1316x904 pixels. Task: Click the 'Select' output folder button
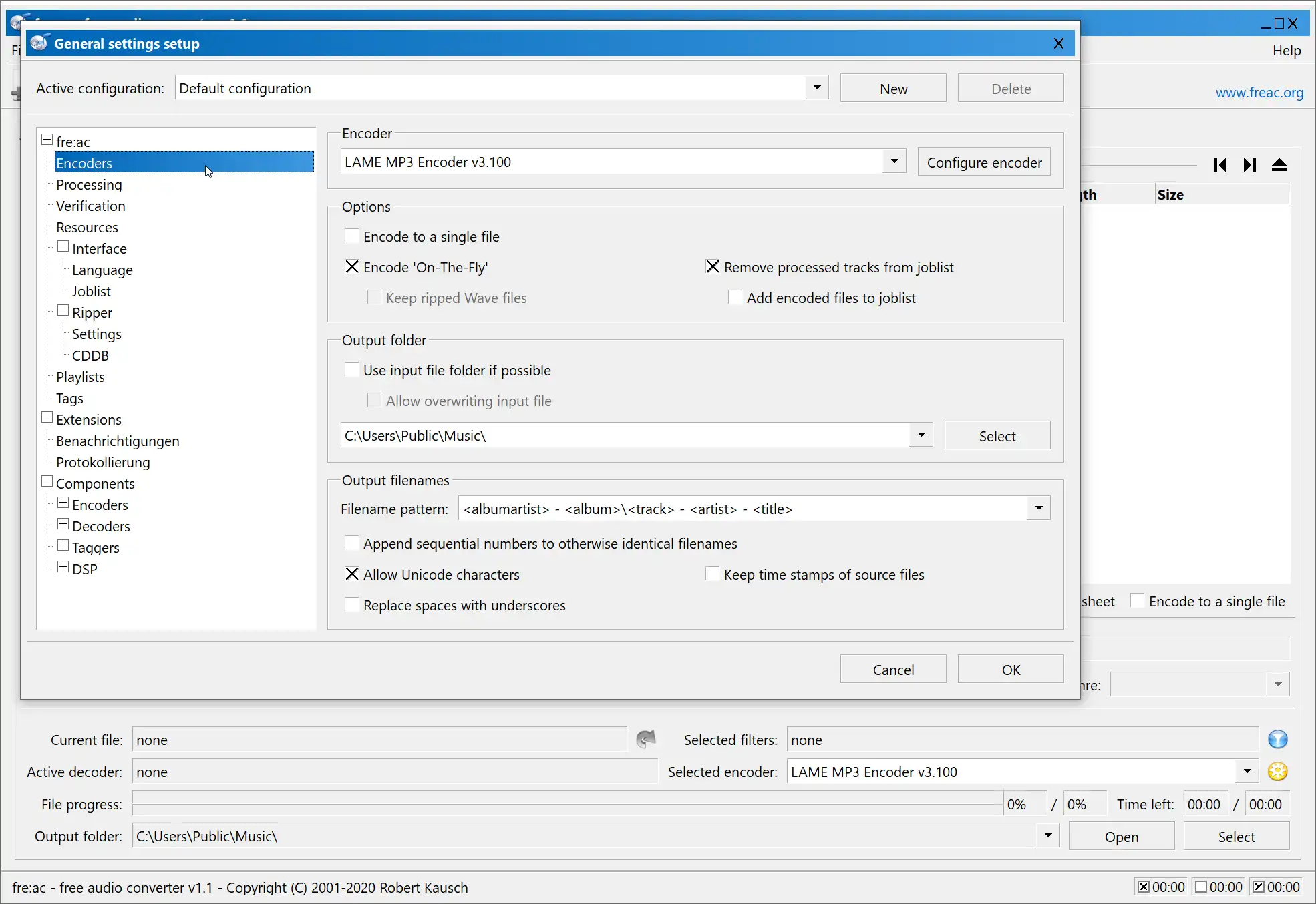998,435
